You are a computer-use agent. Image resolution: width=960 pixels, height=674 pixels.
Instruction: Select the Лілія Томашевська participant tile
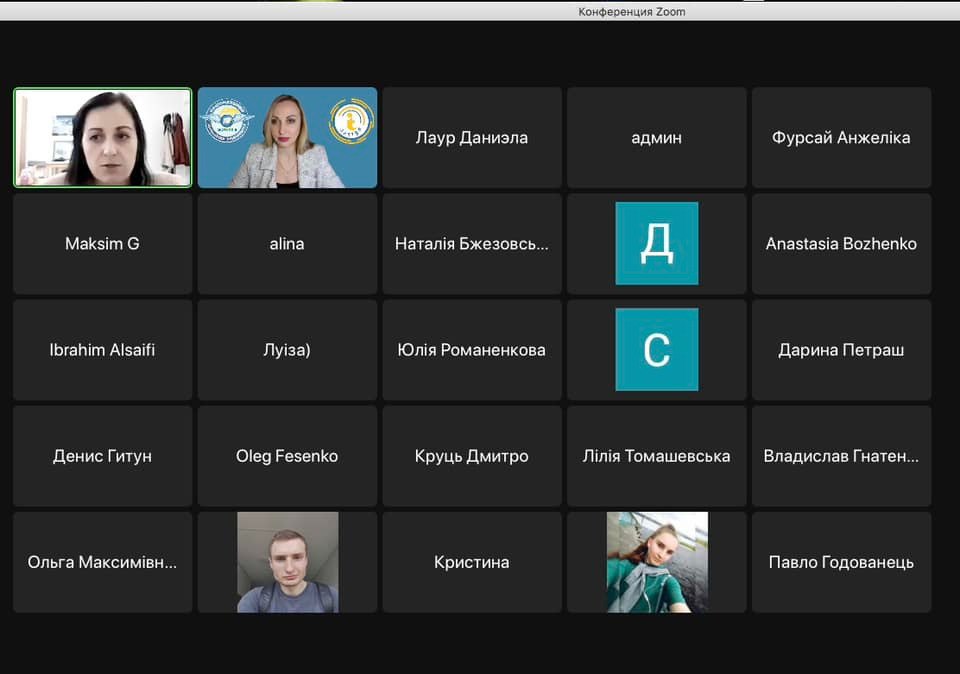pyautogui.click(x=656, y=456)
